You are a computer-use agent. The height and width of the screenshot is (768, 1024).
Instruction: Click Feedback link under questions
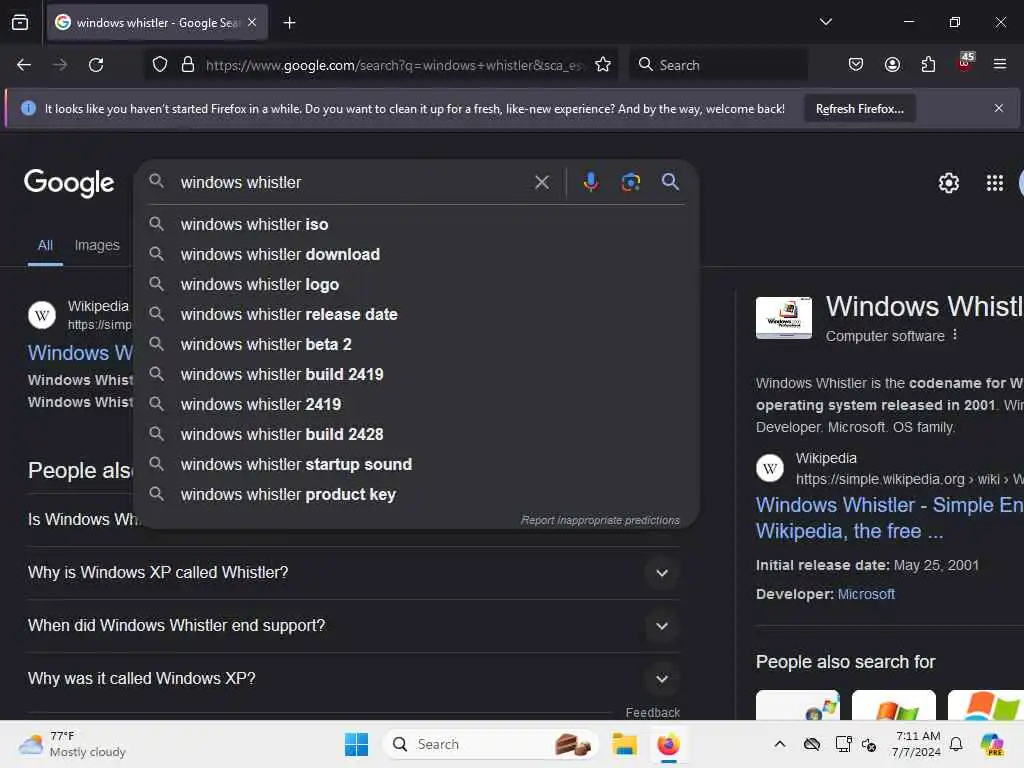(652, 712)
